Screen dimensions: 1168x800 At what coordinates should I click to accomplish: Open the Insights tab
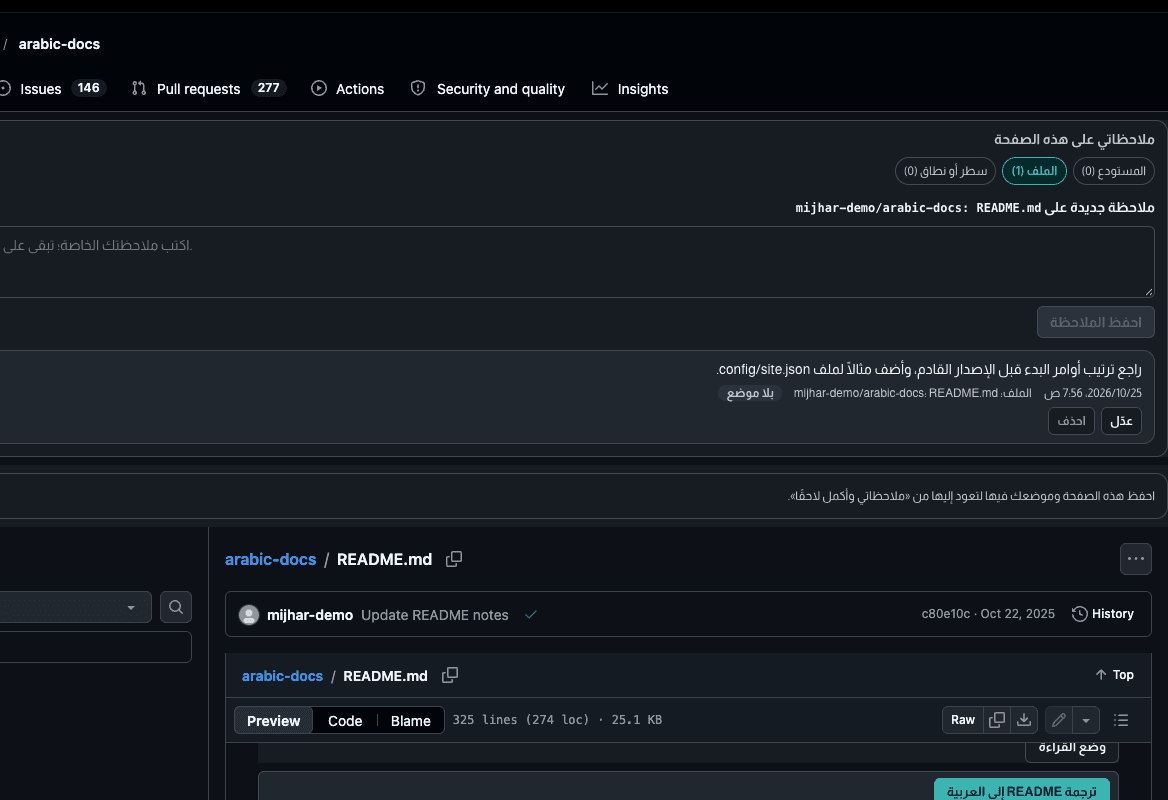(x=630, y=89)
